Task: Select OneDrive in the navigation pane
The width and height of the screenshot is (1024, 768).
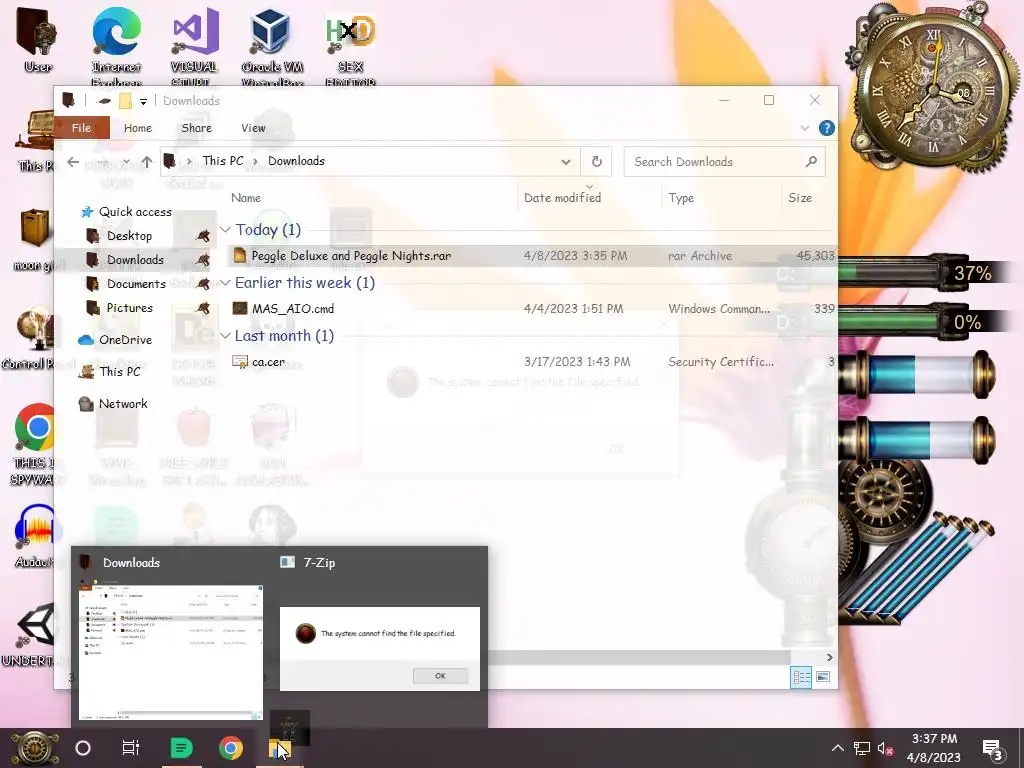Action: point(115,340)
